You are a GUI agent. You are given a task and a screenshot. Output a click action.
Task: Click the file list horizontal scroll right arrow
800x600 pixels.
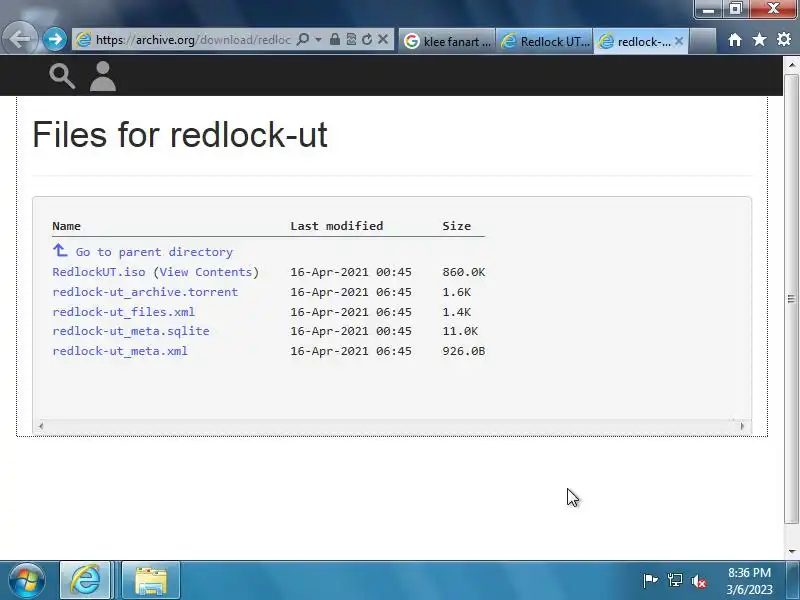[x=742, y=426]
